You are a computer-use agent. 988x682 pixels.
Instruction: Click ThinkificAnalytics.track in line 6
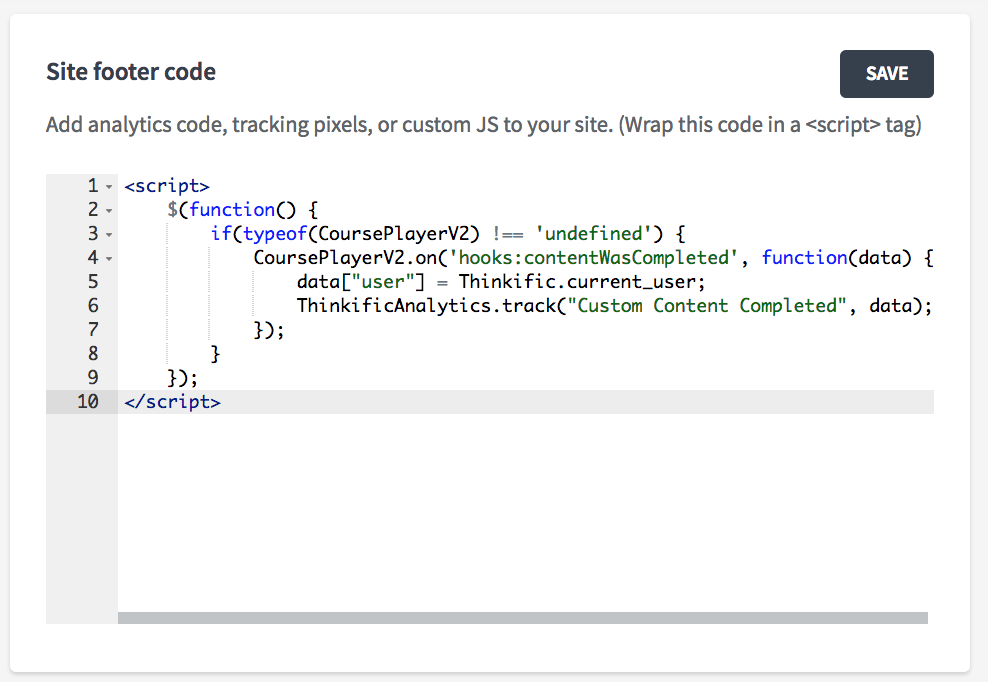tap(426, 306)
